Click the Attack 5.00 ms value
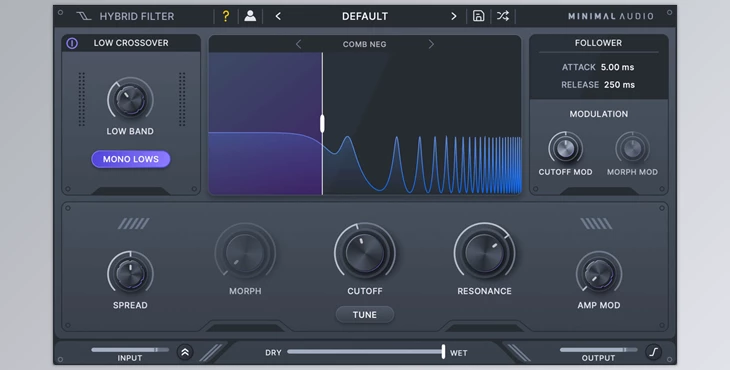 tap(617, 67)
